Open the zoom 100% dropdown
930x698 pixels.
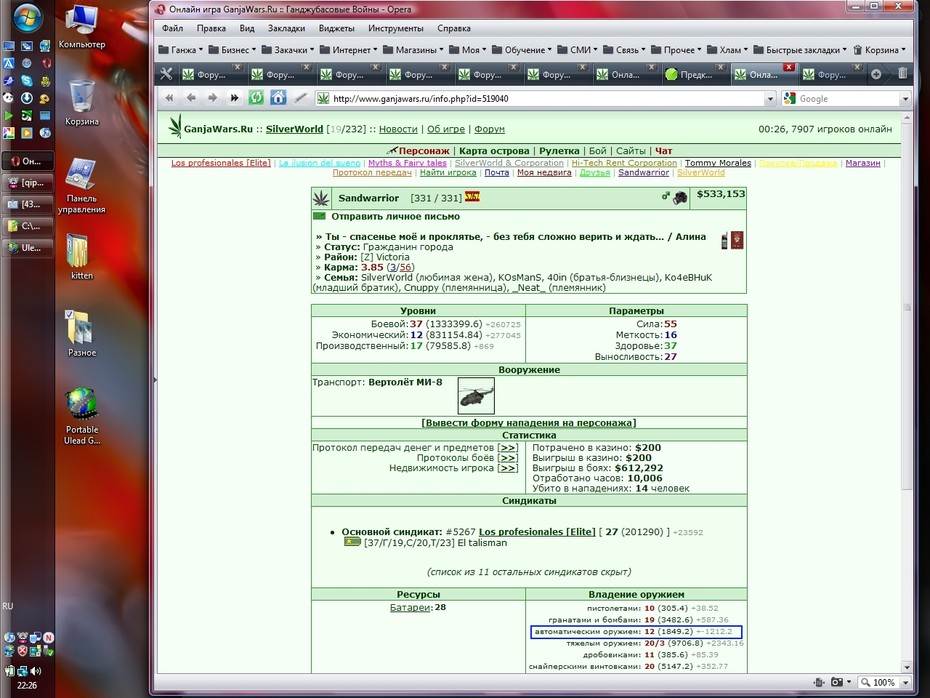pos(905,683)
